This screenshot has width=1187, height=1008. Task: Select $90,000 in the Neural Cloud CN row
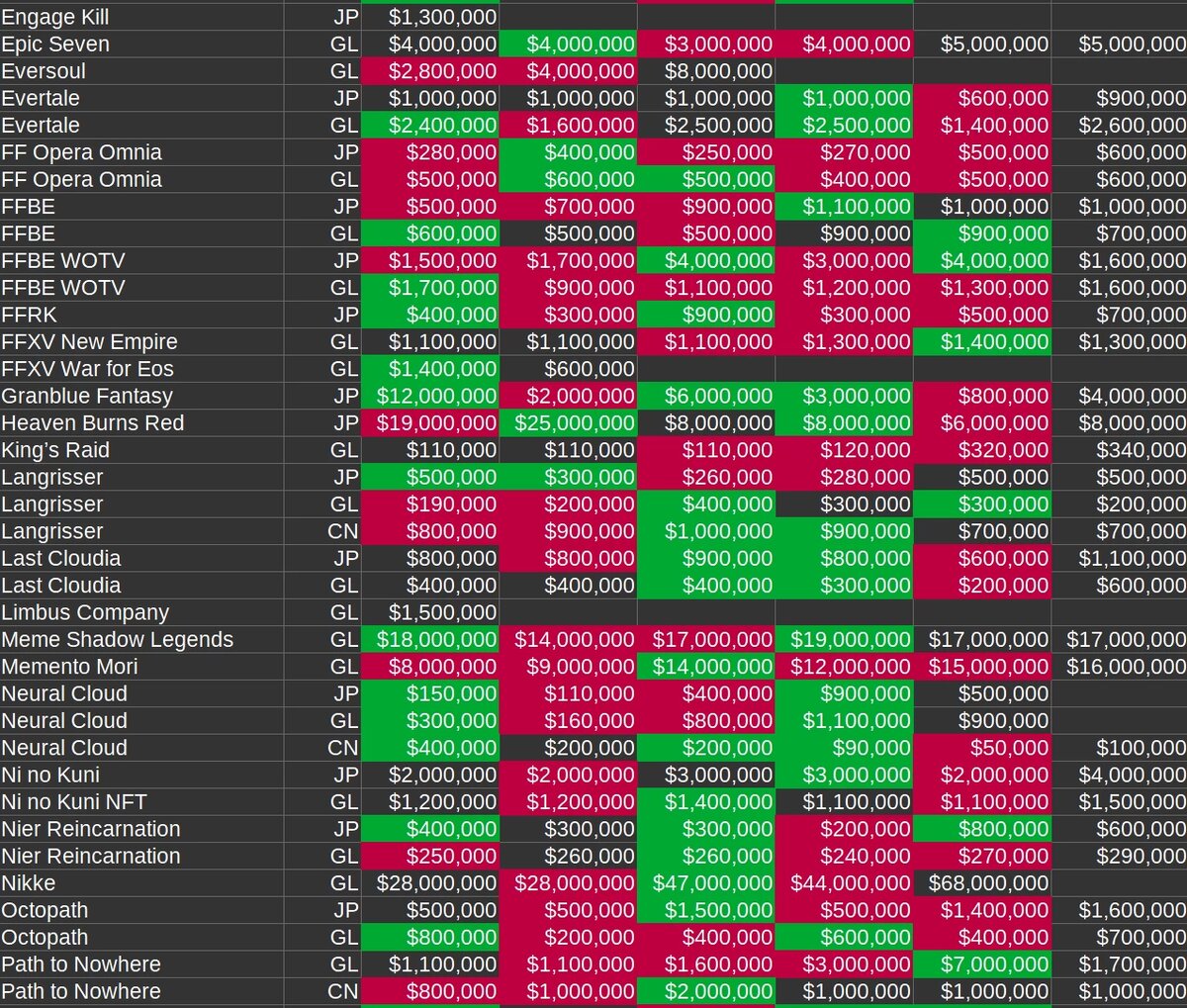click(844, 747)
